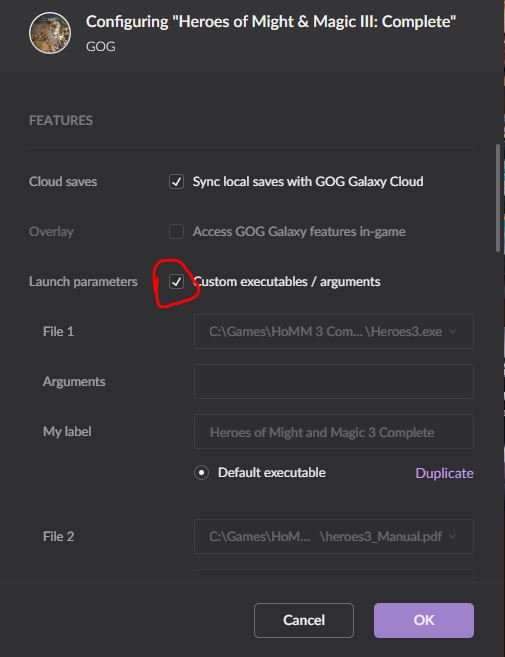This screenshot has width=505, height=657.
Task: Edit the My label text field
Action: point(334,432)
